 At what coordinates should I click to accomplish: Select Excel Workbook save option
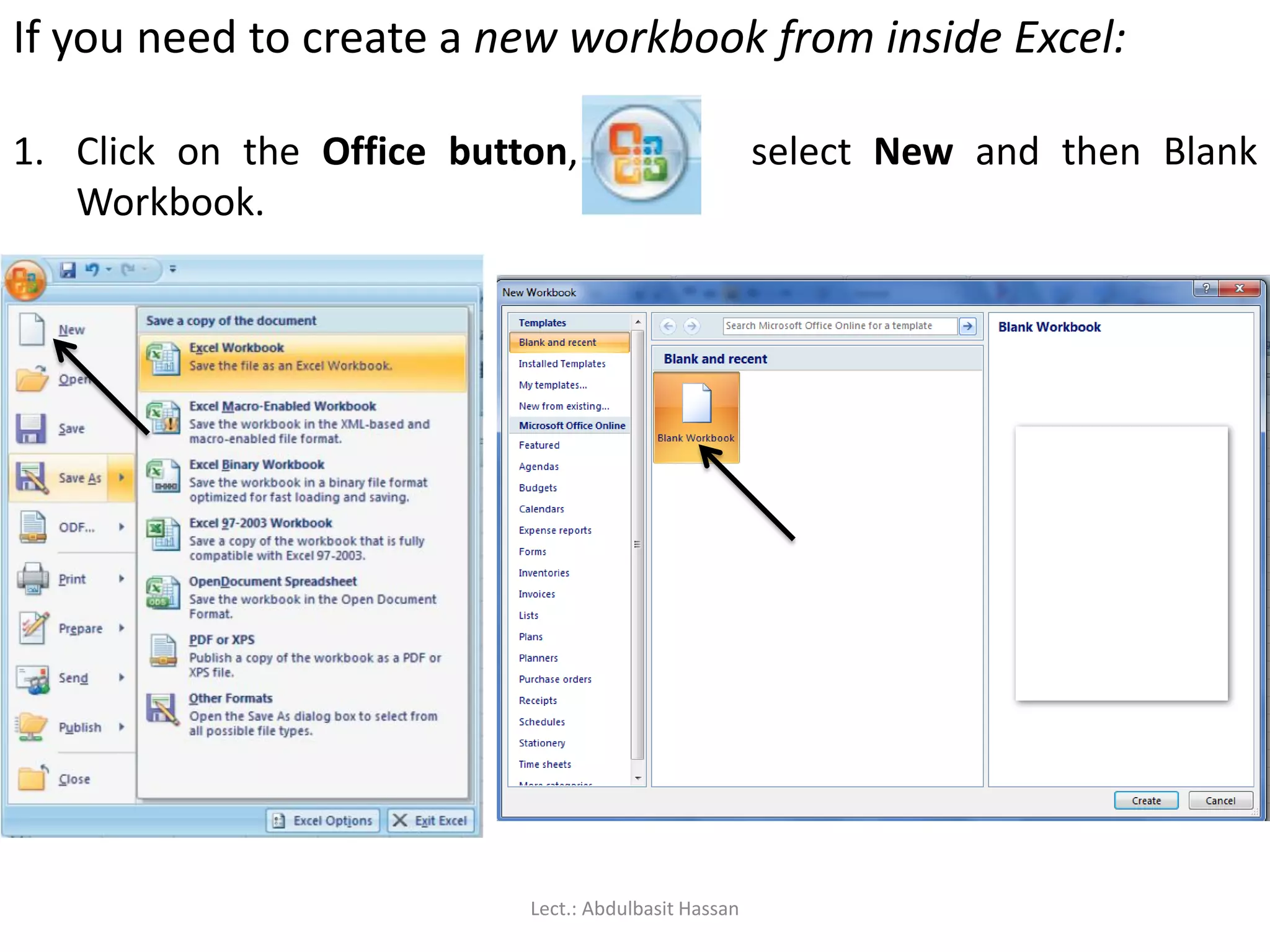[303, 363]
